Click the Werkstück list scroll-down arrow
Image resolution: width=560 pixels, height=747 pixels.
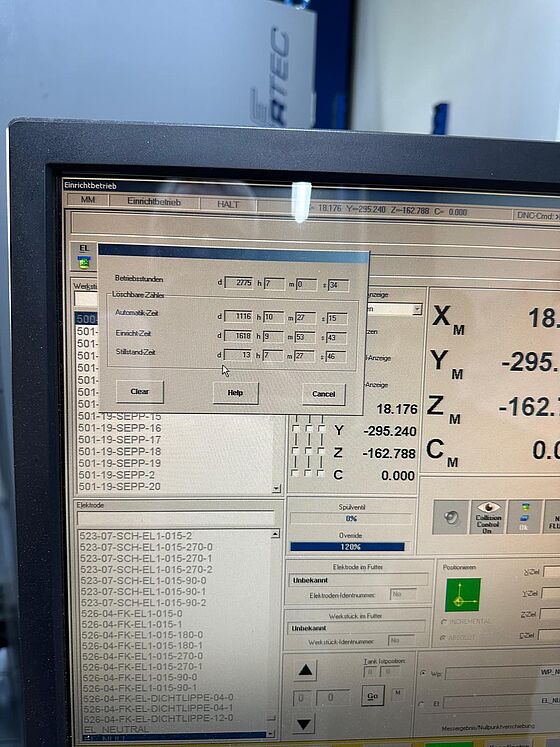(x=276, y=488)
